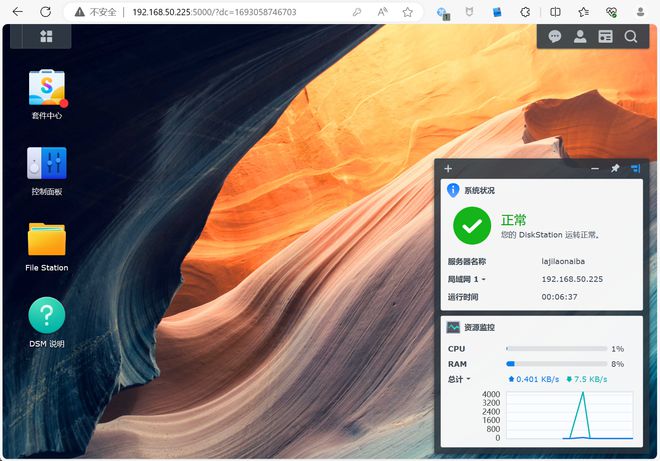Screen dimensions: 660x461
Task: Open DSM search magnifier icon
Action: coord(631,37)
